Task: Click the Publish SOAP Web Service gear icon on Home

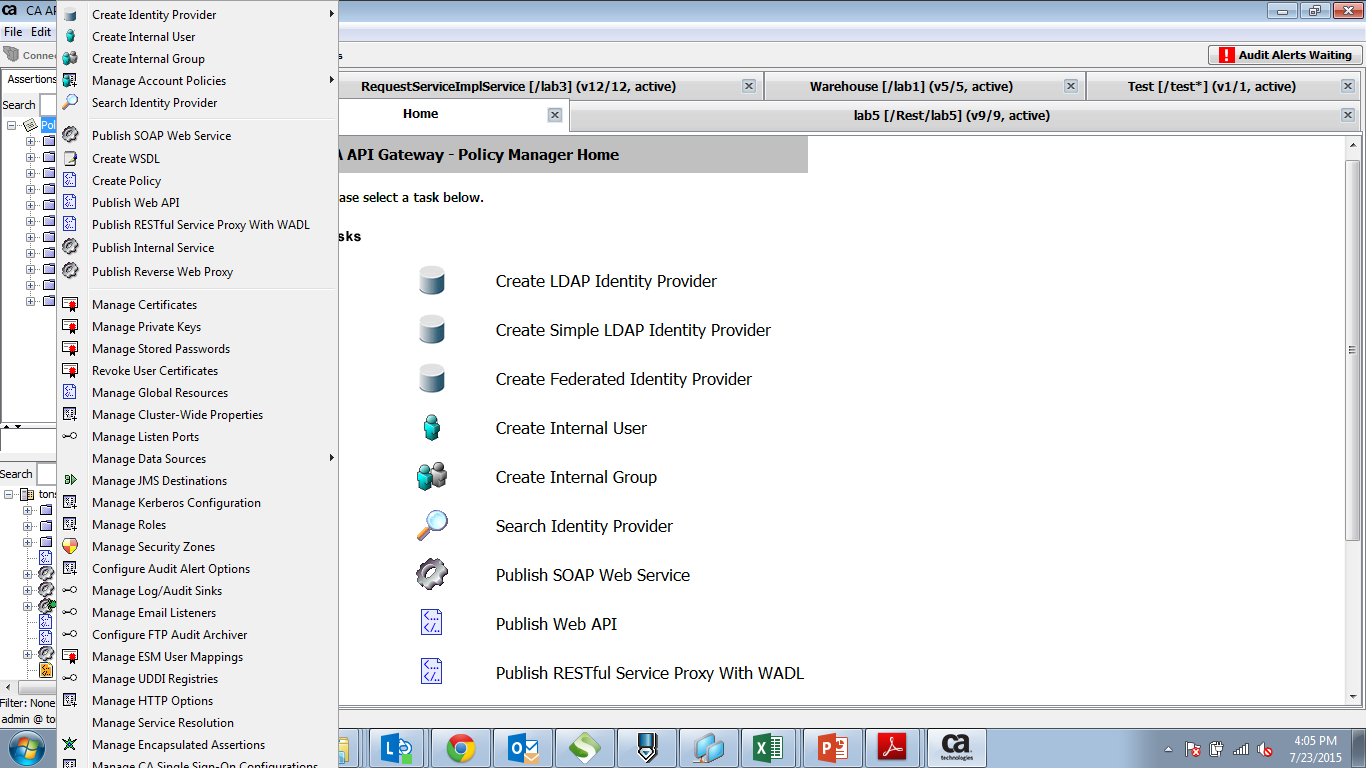Action: click(431, 575)
